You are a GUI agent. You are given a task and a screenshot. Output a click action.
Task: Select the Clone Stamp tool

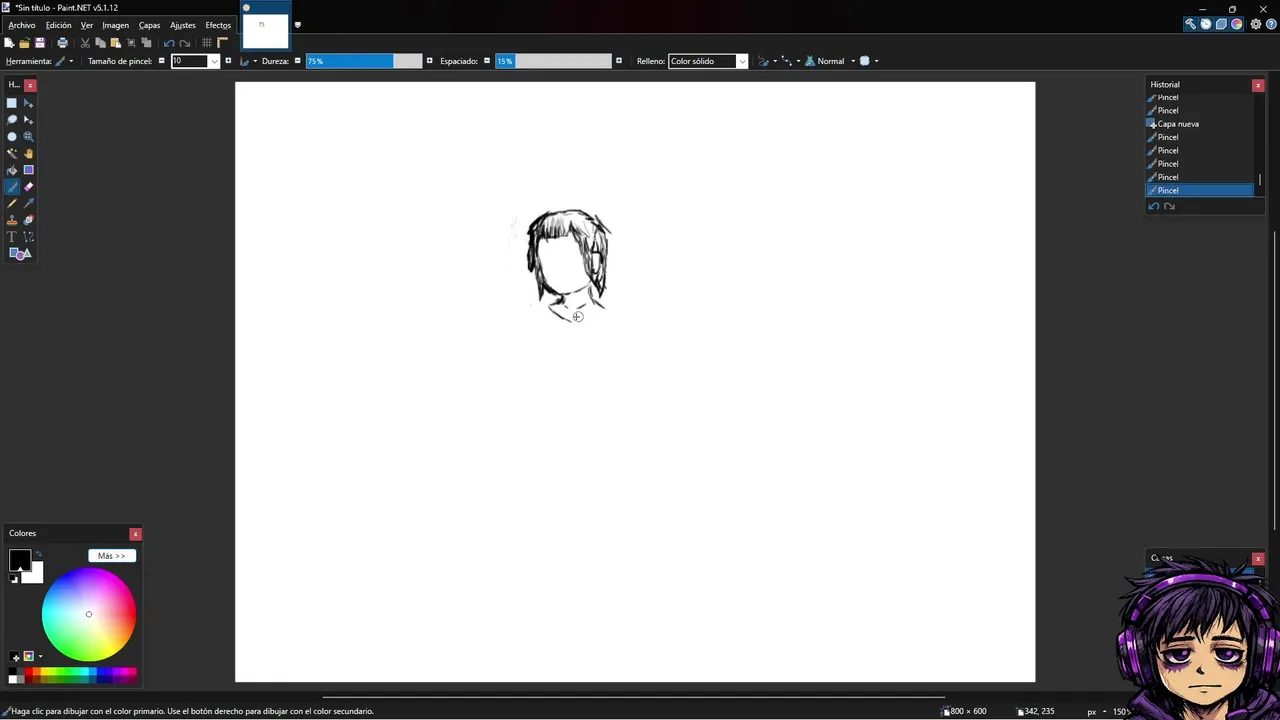[12, 220]
